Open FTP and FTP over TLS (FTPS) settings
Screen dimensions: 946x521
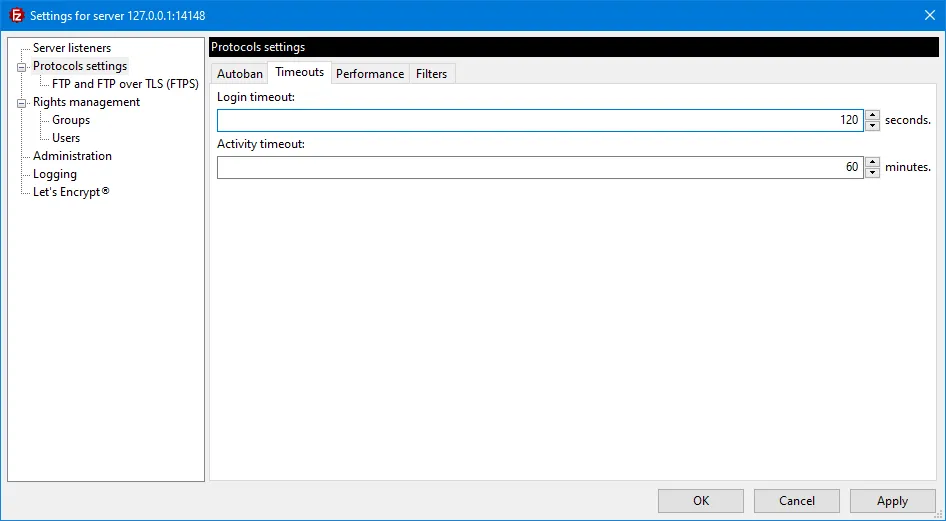point(125,84)
